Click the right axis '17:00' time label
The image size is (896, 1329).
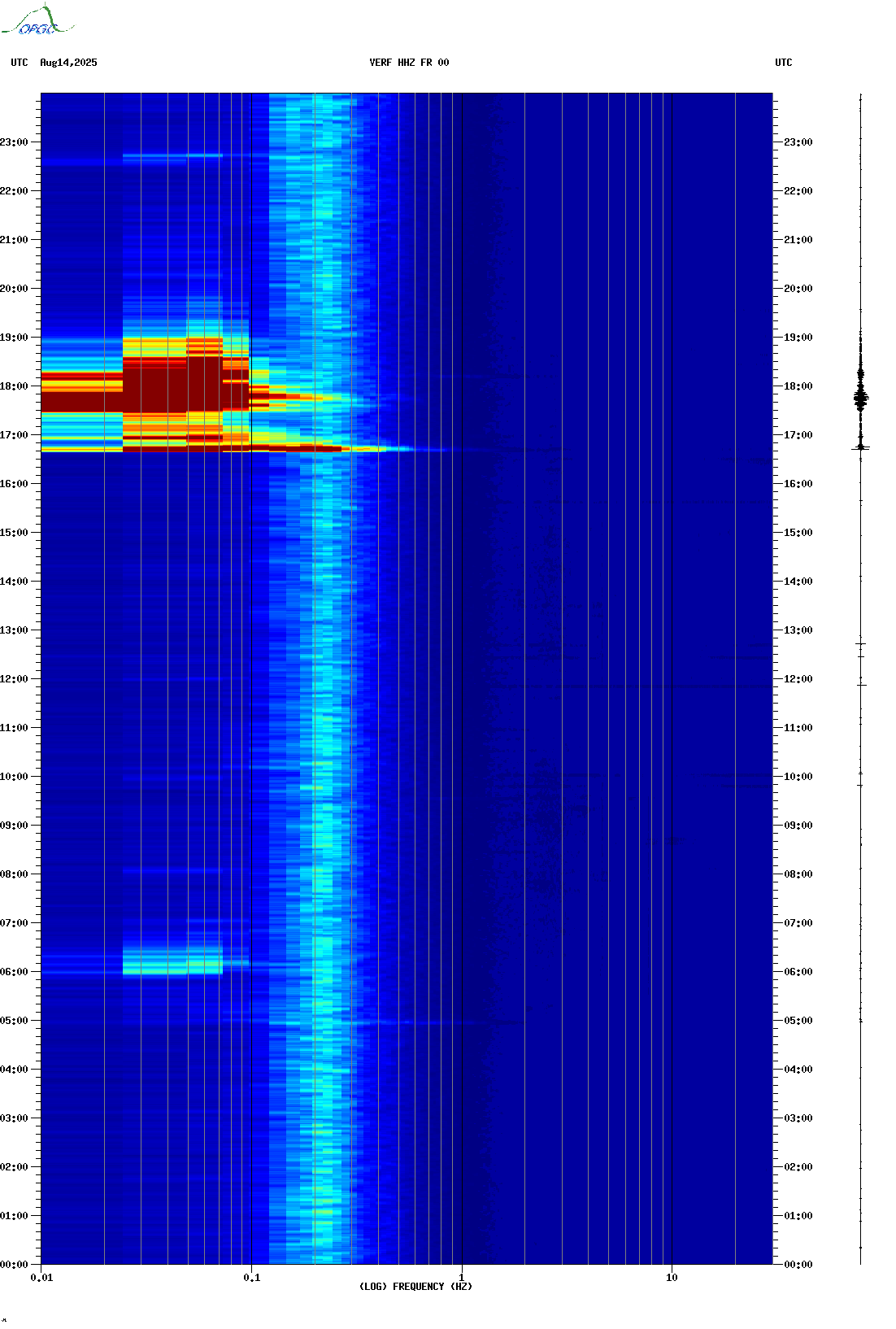pos(798,435)
